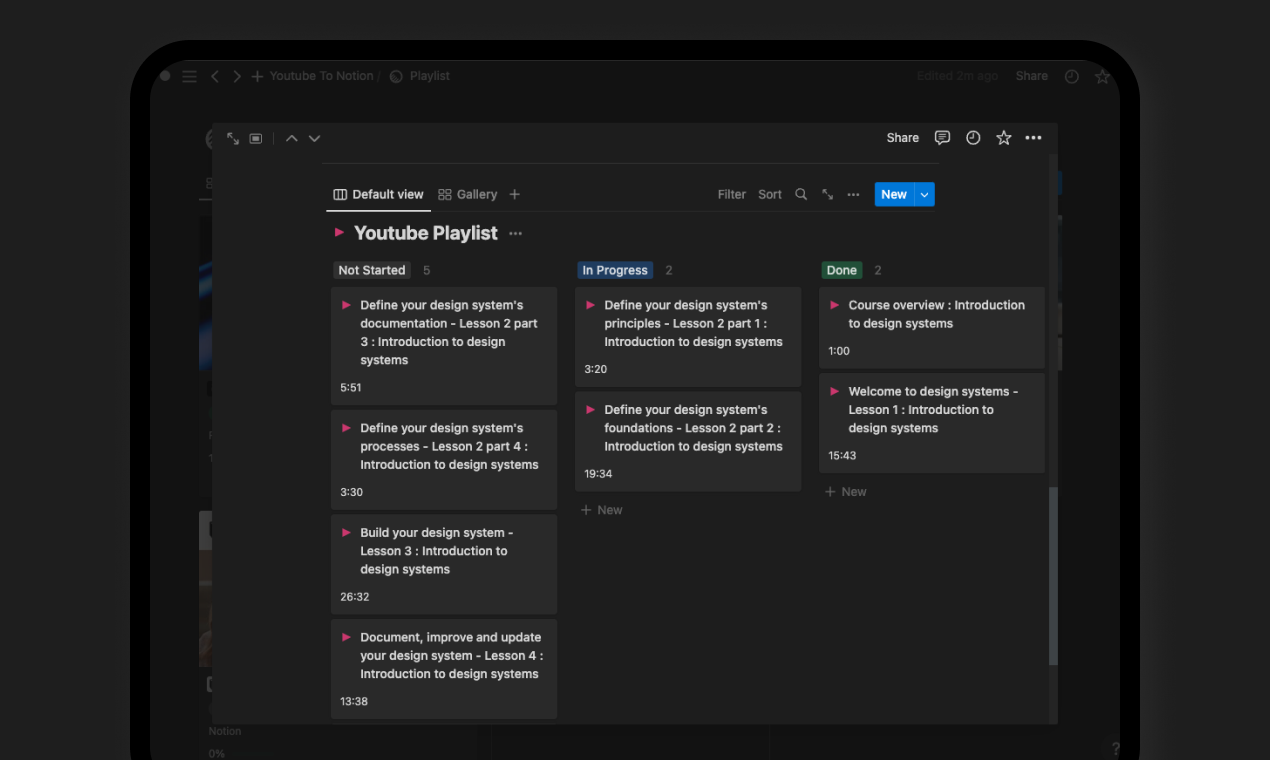Open updates clock icon in modal header
Viewport: 1270px width, 760px height.
coord(973,138)
